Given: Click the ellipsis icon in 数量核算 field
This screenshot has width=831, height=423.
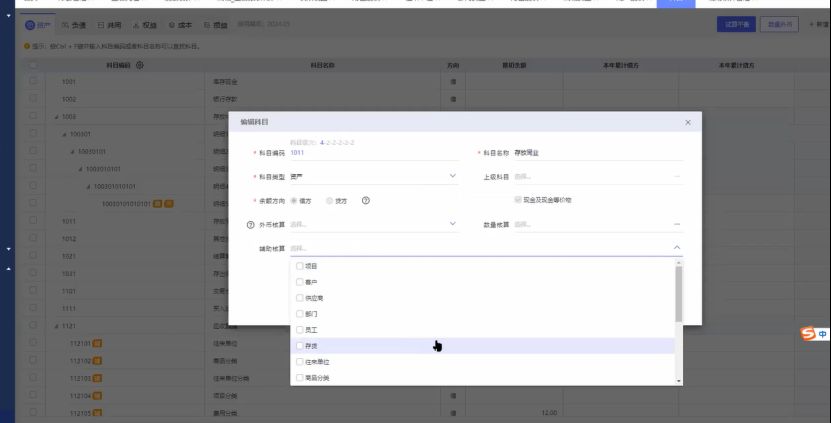Looking at the screenshot, I should (x=677, y=224).
